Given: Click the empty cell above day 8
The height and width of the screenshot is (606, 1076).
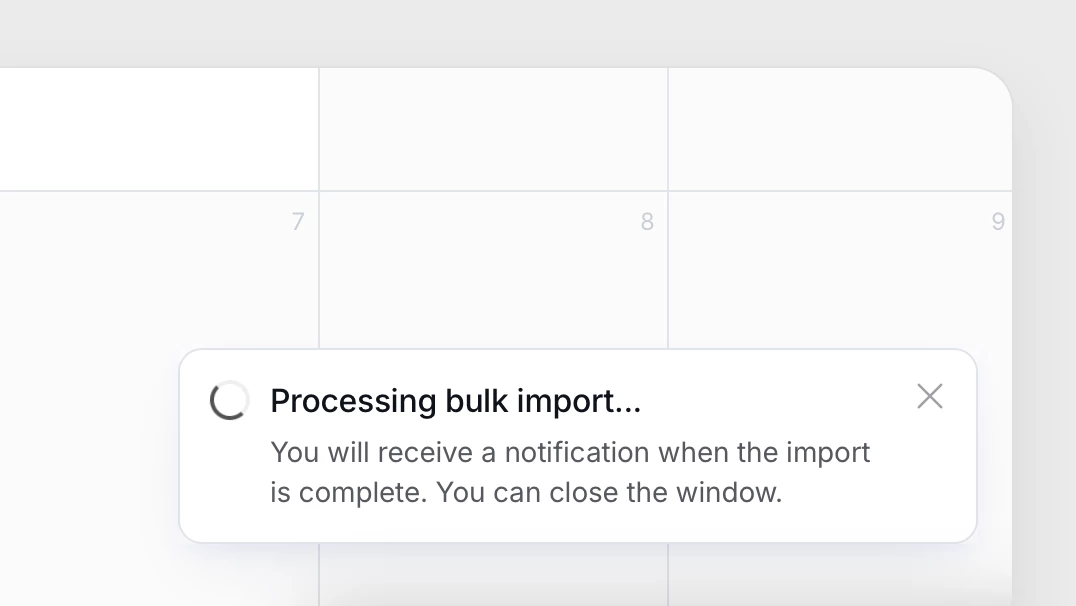Looking at the screenshot, I should coord(493,130).
